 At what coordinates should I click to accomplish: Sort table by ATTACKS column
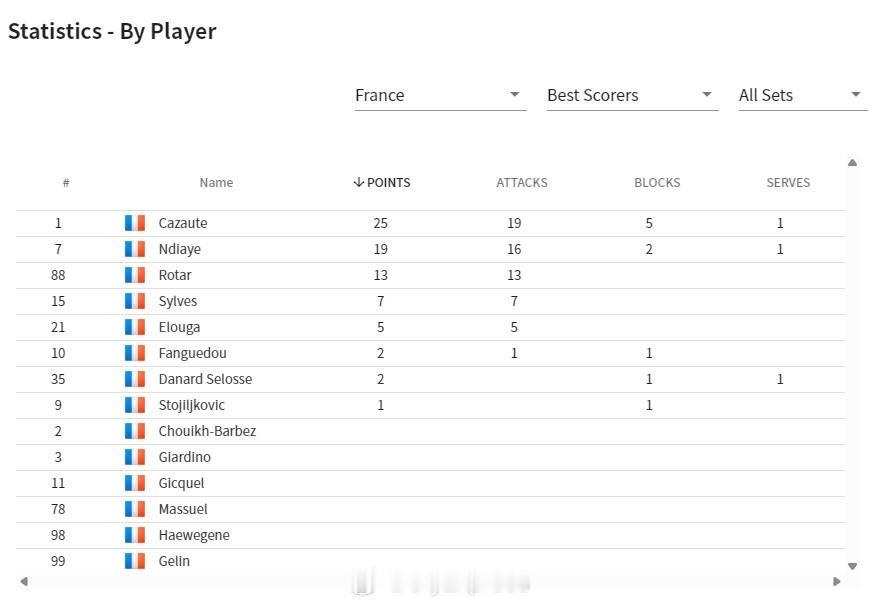[x=521, y=183]
